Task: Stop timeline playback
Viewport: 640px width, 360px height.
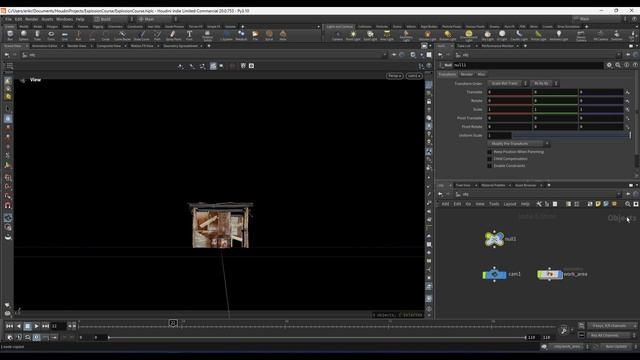Action: point(27,326)
